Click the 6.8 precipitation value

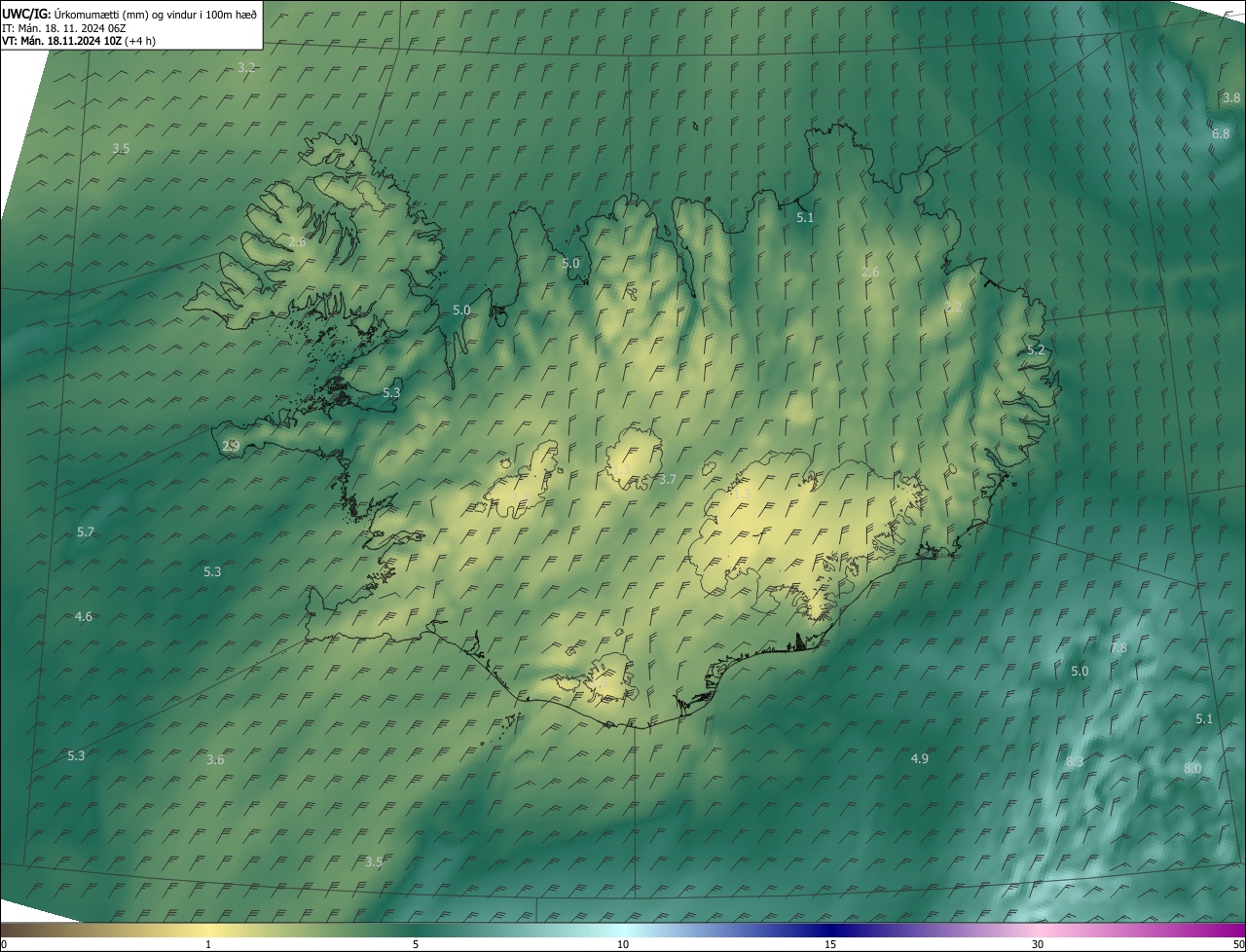coord(1221,133)
